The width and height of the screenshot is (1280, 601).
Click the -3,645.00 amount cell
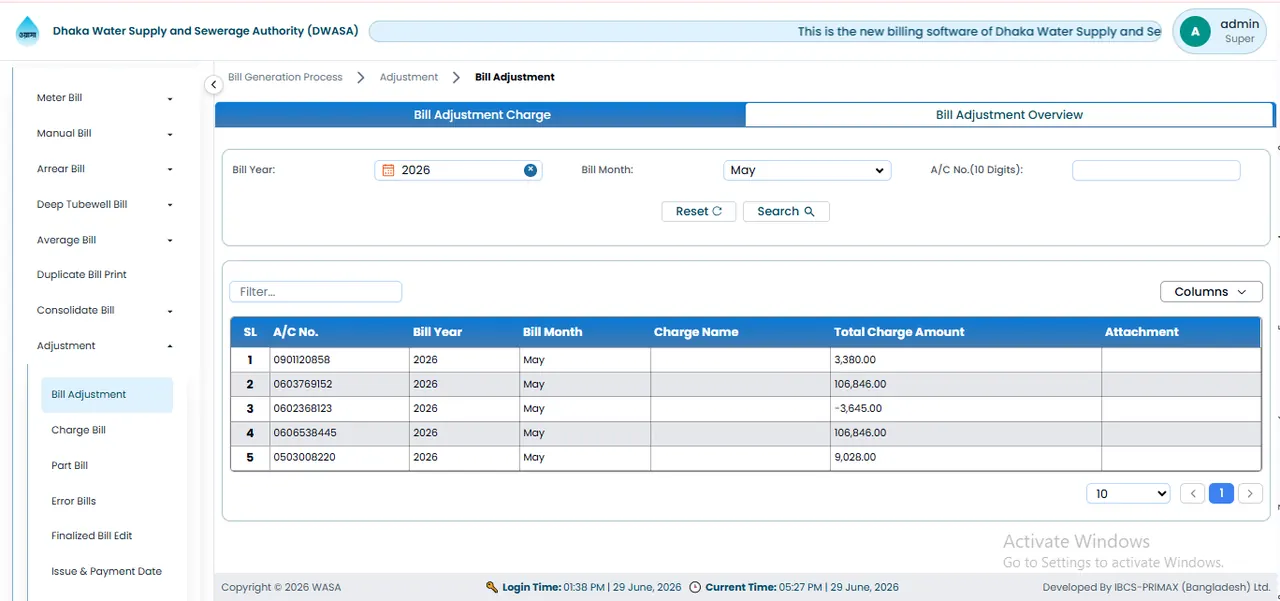(966, 409)
